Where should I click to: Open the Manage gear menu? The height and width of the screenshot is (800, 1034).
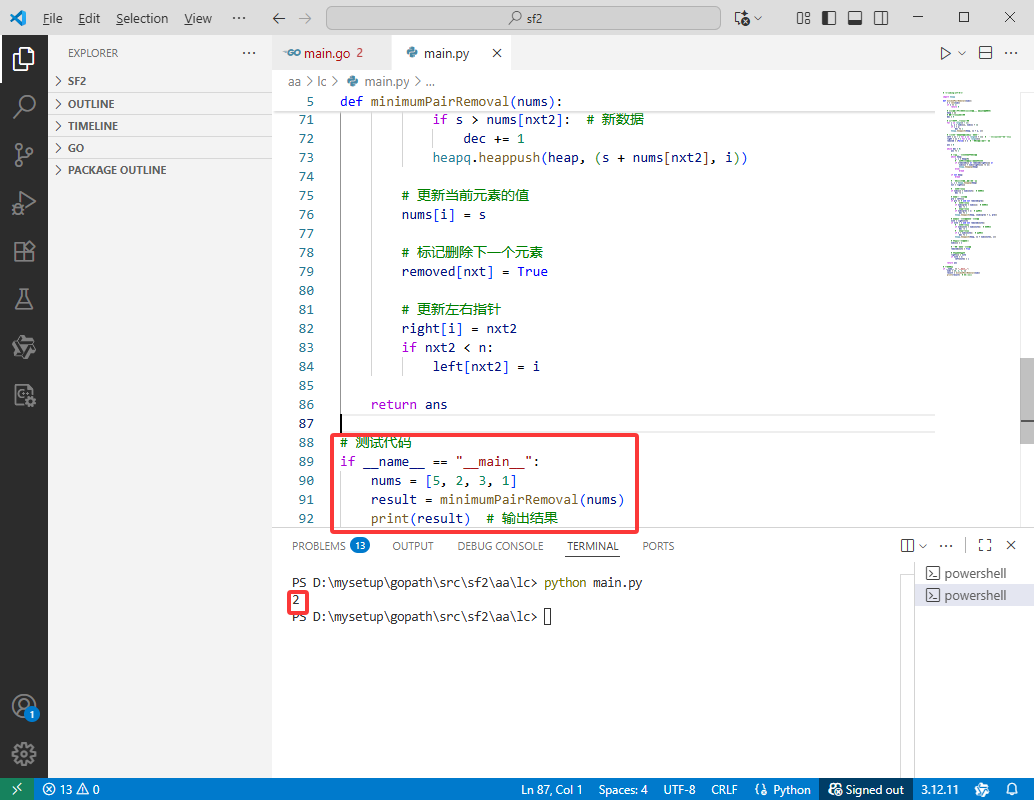click(x=24, y=754)
